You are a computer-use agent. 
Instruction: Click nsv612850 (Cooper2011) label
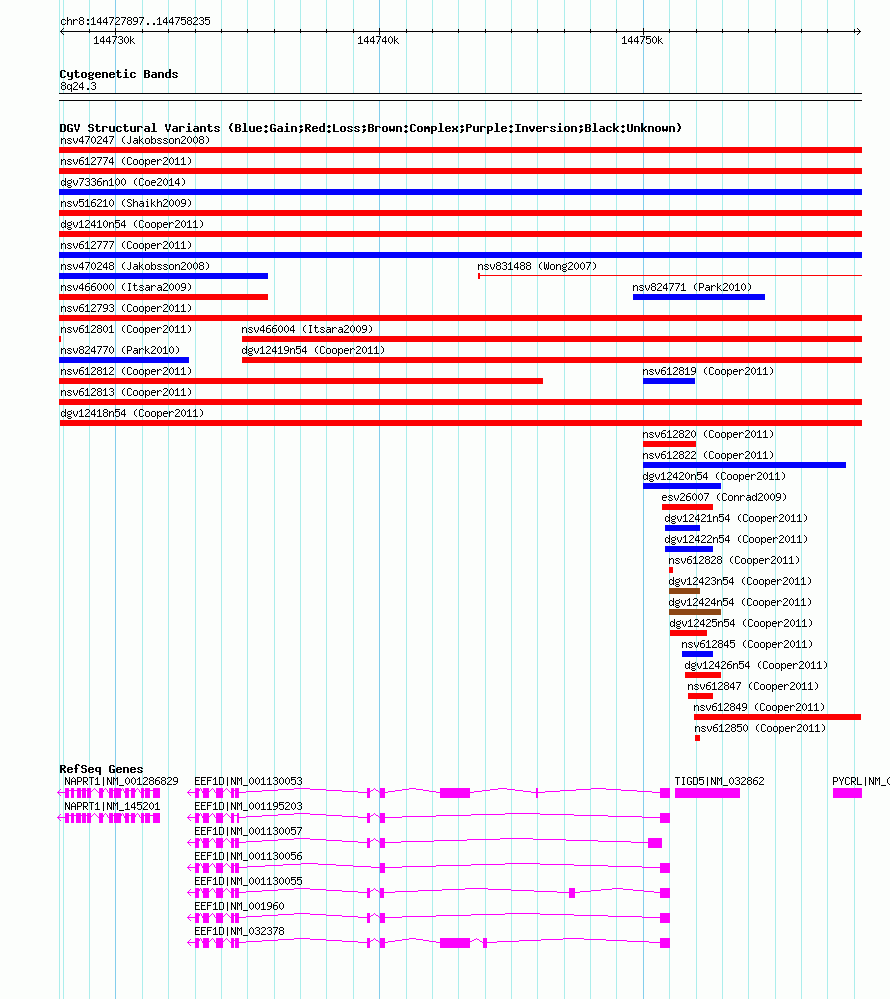[760, 729]
